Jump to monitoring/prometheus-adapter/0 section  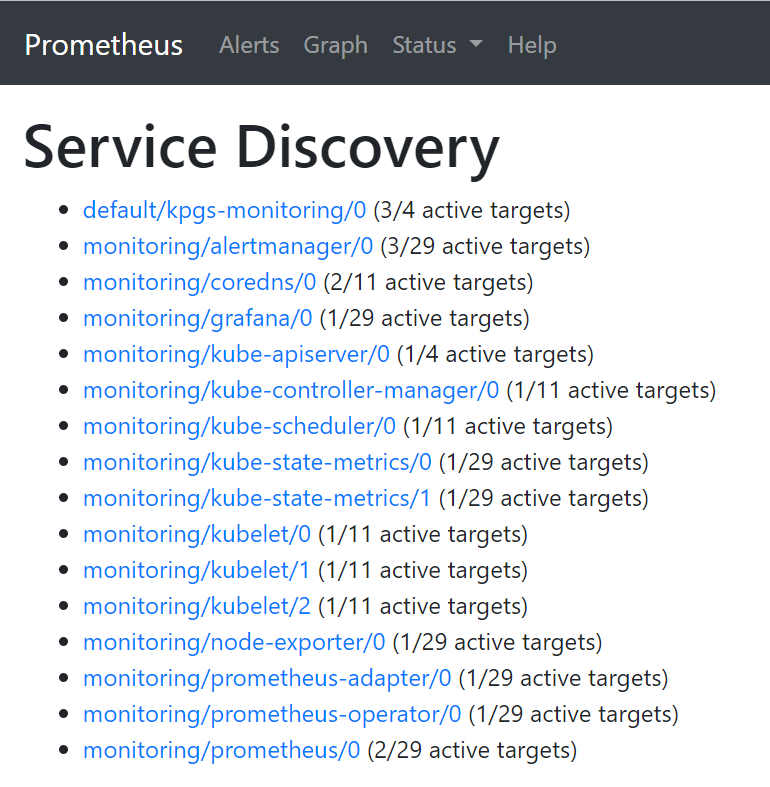[267, 679]
